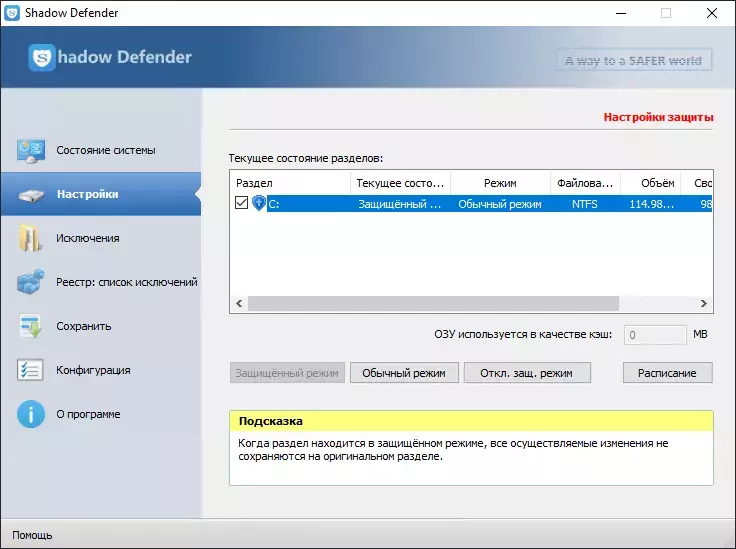Sort by the Файлова... column header
The height and width of the screenshot is (549, 736).
pyautogui.click(x=585, y=183)
